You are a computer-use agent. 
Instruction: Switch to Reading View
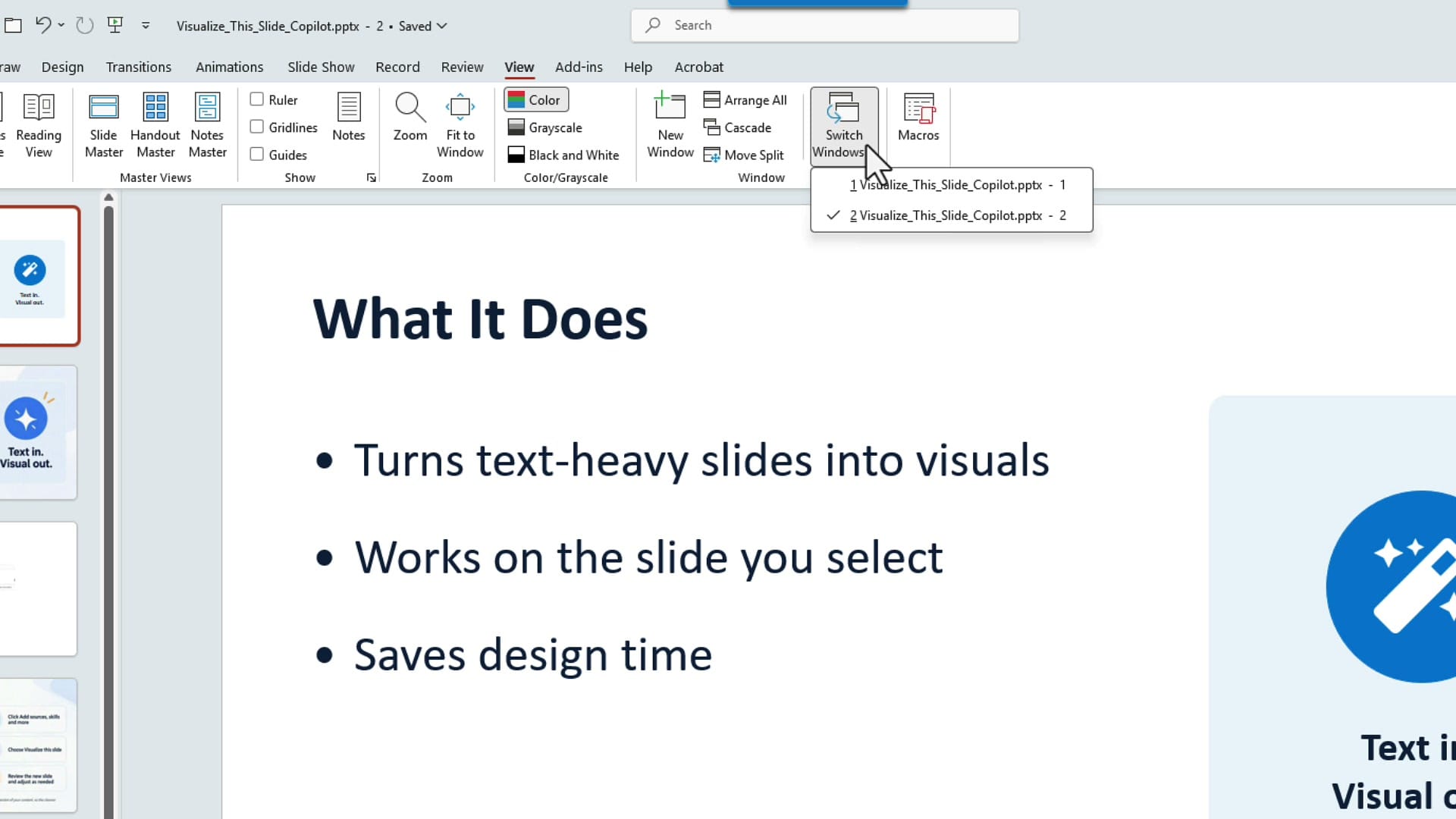[39, 125]
